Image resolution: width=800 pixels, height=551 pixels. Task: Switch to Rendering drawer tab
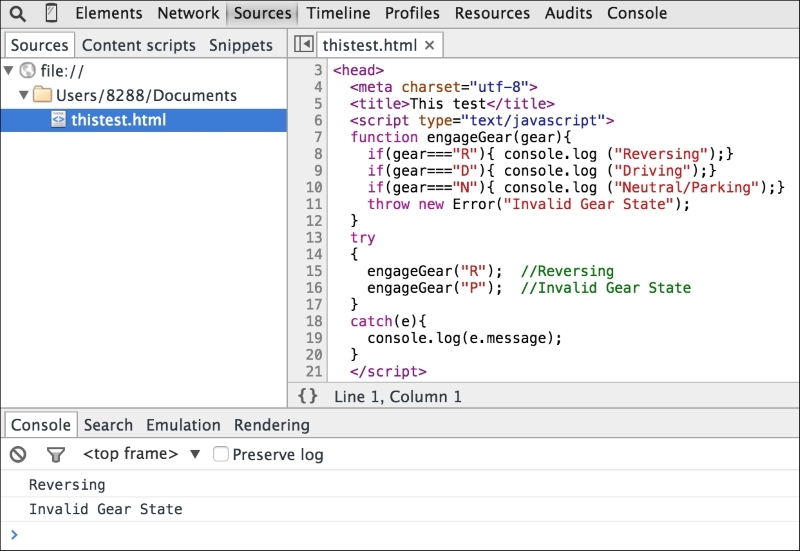pos(271,425)
